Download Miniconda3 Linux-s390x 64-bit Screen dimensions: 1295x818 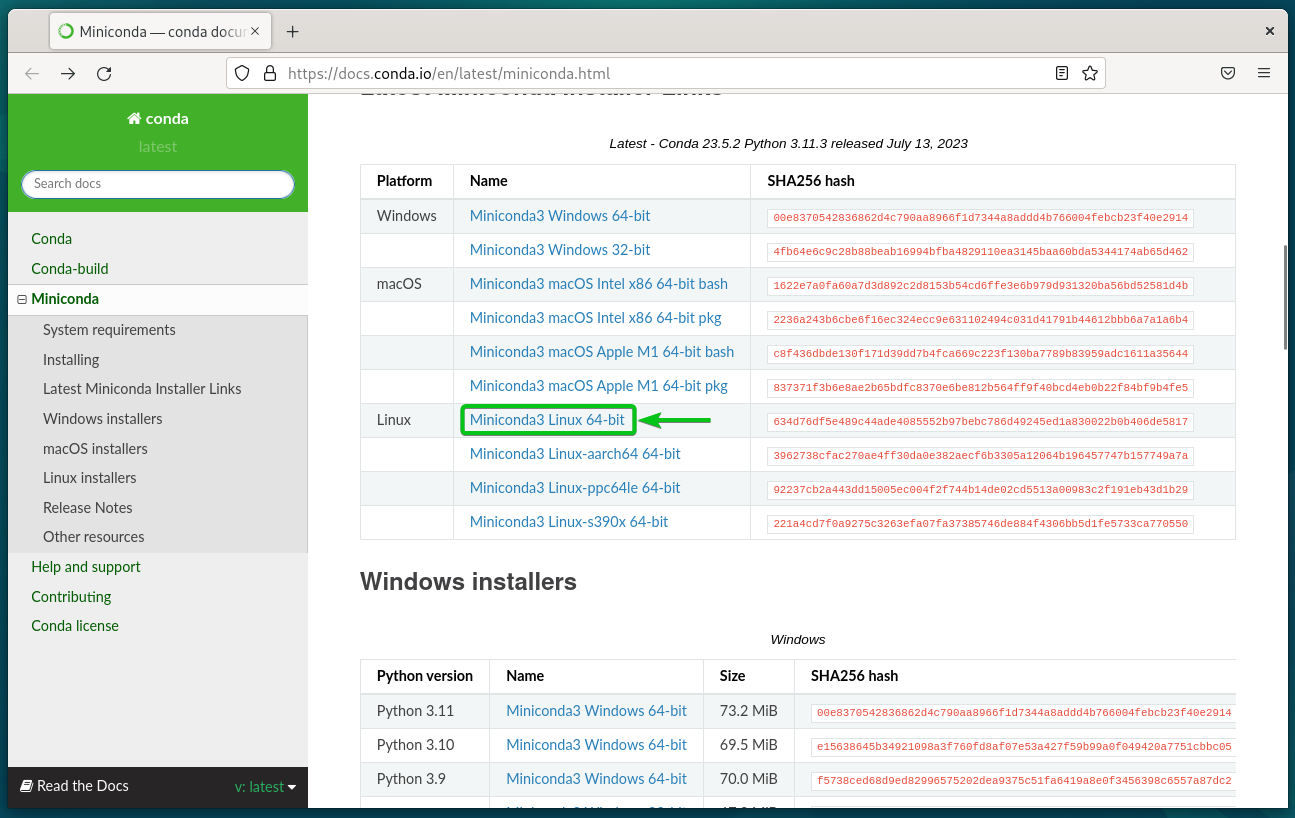pyautogui.click(x=569, y=522)
